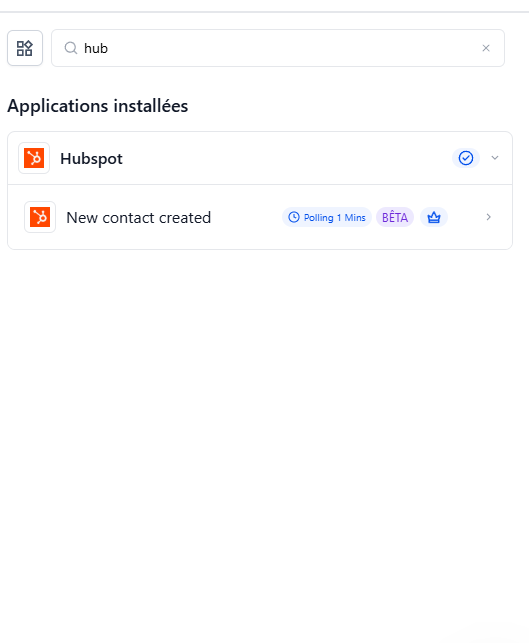This screenshot has height=643, width=529.
Task: Focus the search field containing hub
Action: pyautogui.click(x=278, y=48)
